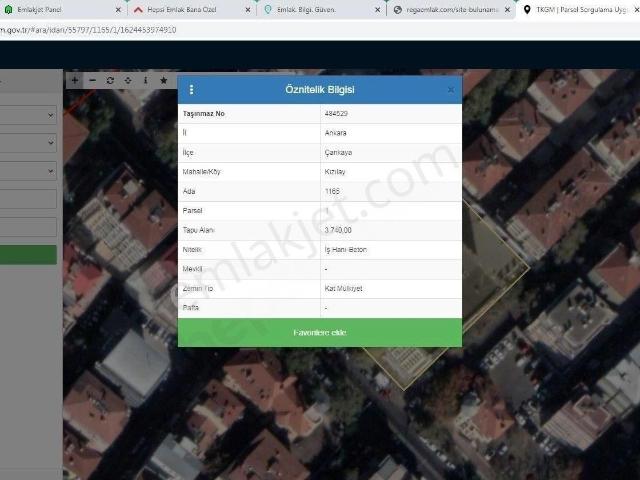Open the third dropdown in the left panel

[x=28, y=171]
